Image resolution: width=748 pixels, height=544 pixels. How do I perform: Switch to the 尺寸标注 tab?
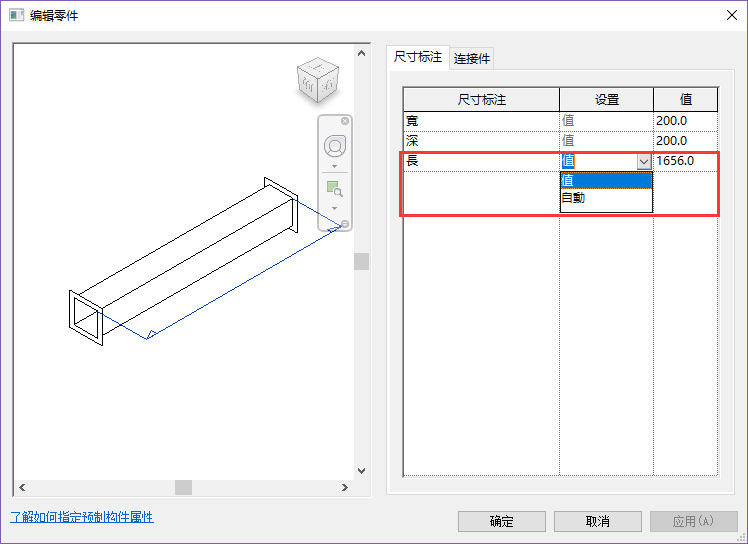[x=418, y=57]
